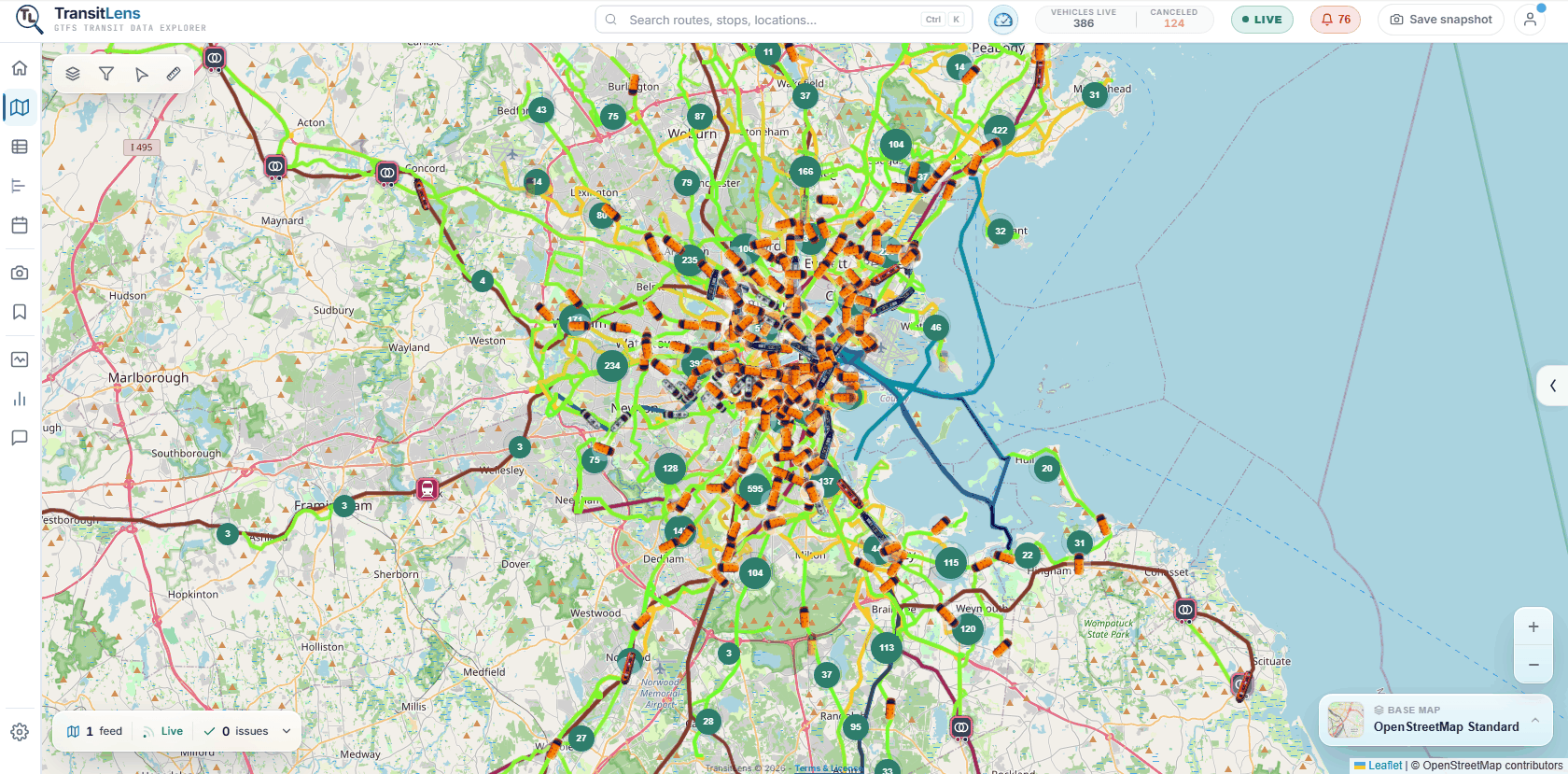Viewport: 1568px width, 774px height.
Task: Click the 422 cluster marker
Action: point(1000,130)
